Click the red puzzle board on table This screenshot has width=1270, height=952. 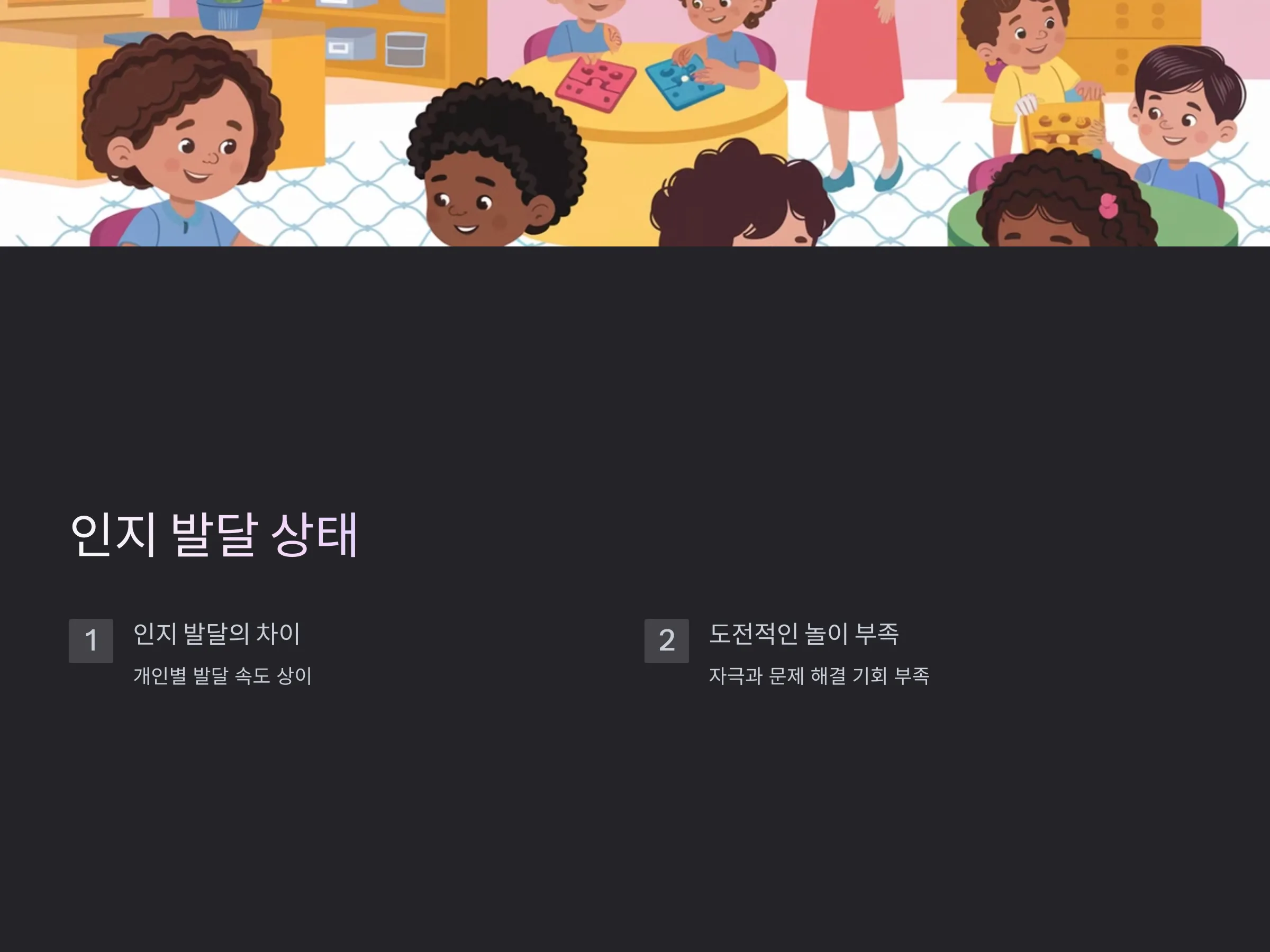coord(596,84)
